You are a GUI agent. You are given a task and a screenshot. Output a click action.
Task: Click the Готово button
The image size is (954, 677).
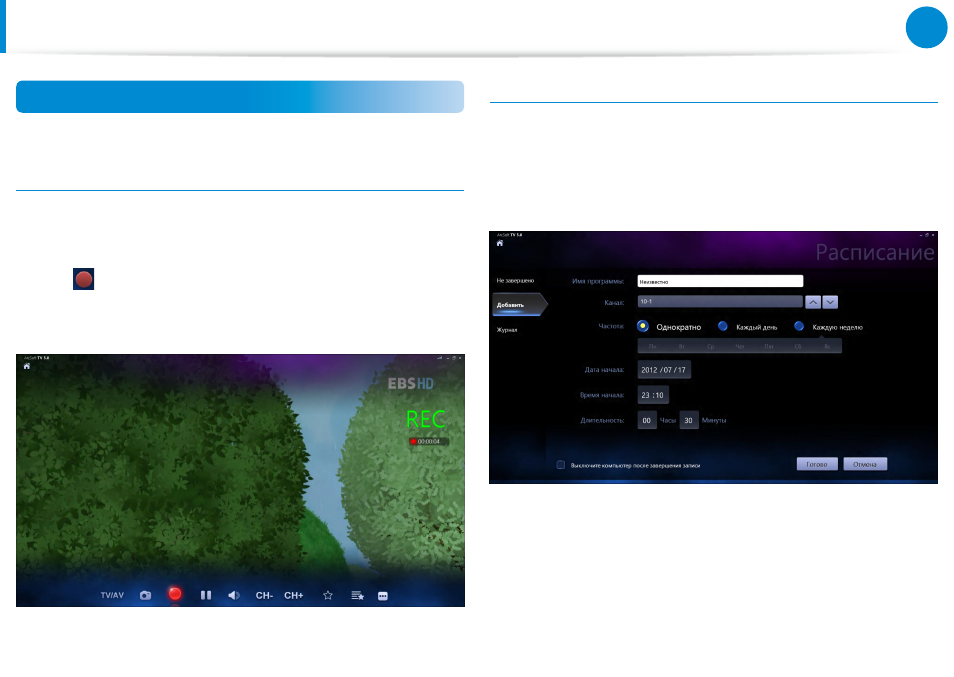[x=817, y=464]
